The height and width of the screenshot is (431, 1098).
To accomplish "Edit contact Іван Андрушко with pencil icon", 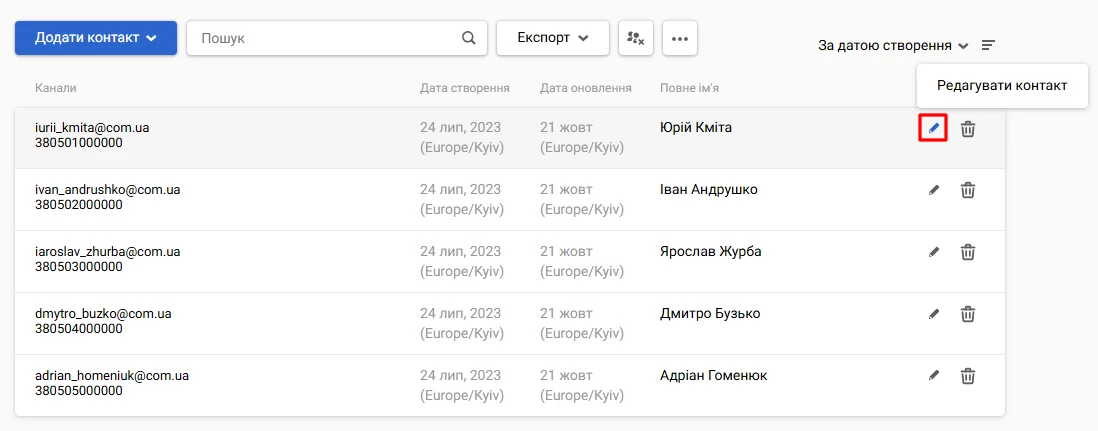I will pos(933,190).
